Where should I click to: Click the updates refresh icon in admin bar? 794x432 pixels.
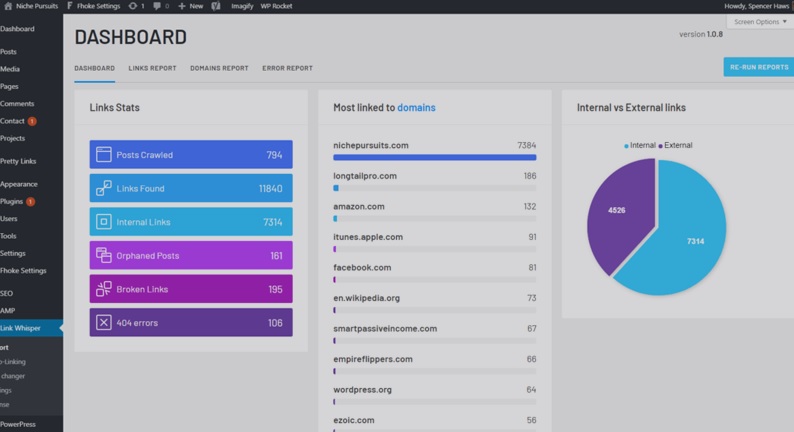[x=133, y=6]
